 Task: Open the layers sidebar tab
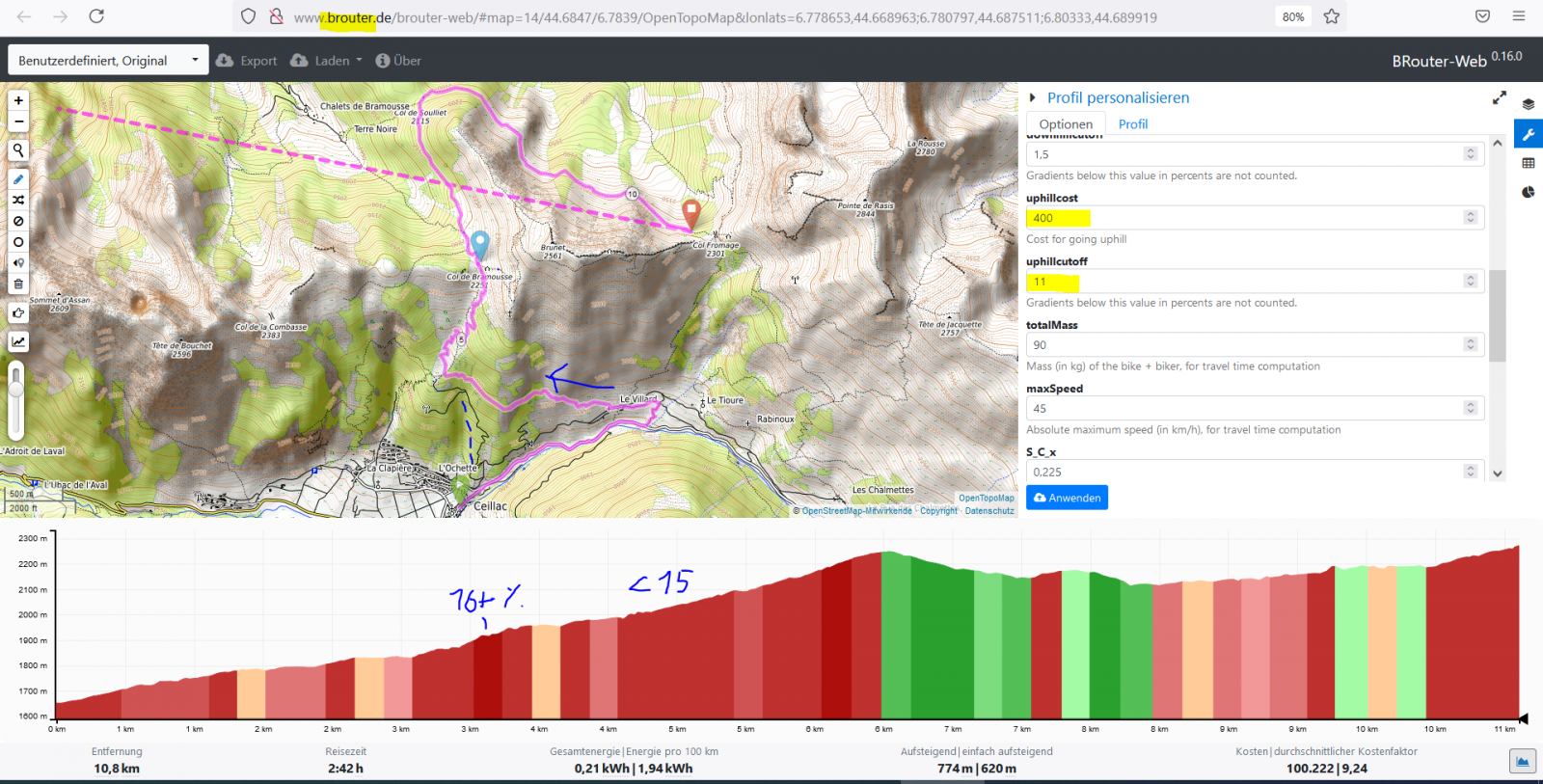pyautogui.click(x=1529, y=104)
